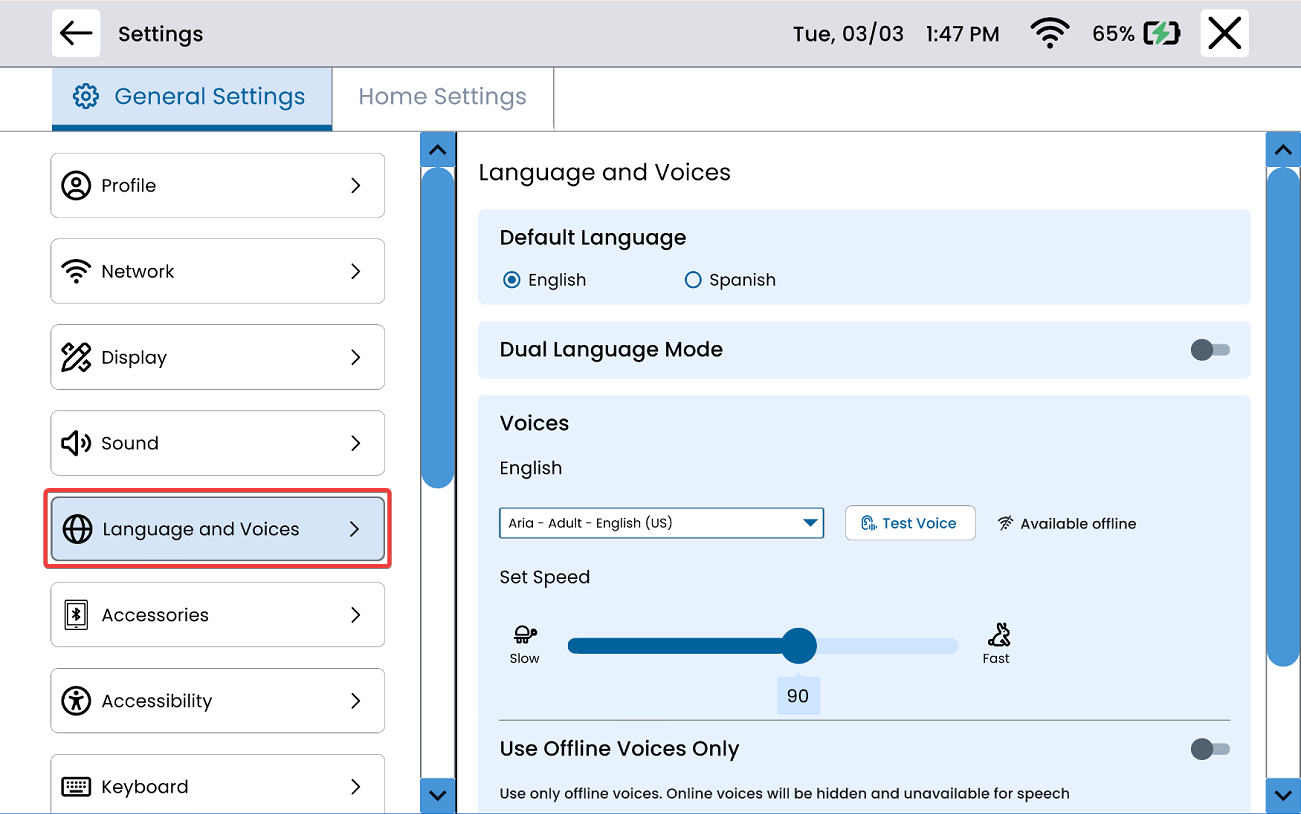Select Spanish as default language
Screen dimensions: 1301x814
tap(693, 280)
